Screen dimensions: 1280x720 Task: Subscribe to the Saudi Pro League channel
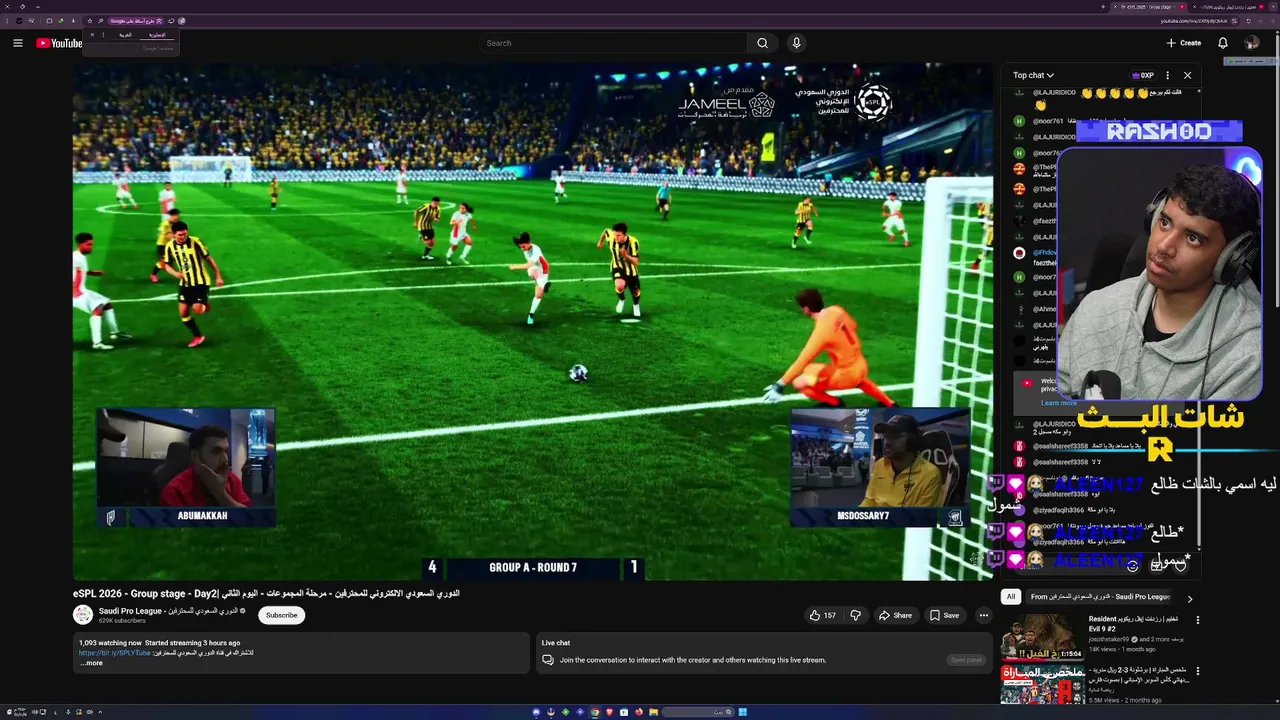(x=281, y=615)
